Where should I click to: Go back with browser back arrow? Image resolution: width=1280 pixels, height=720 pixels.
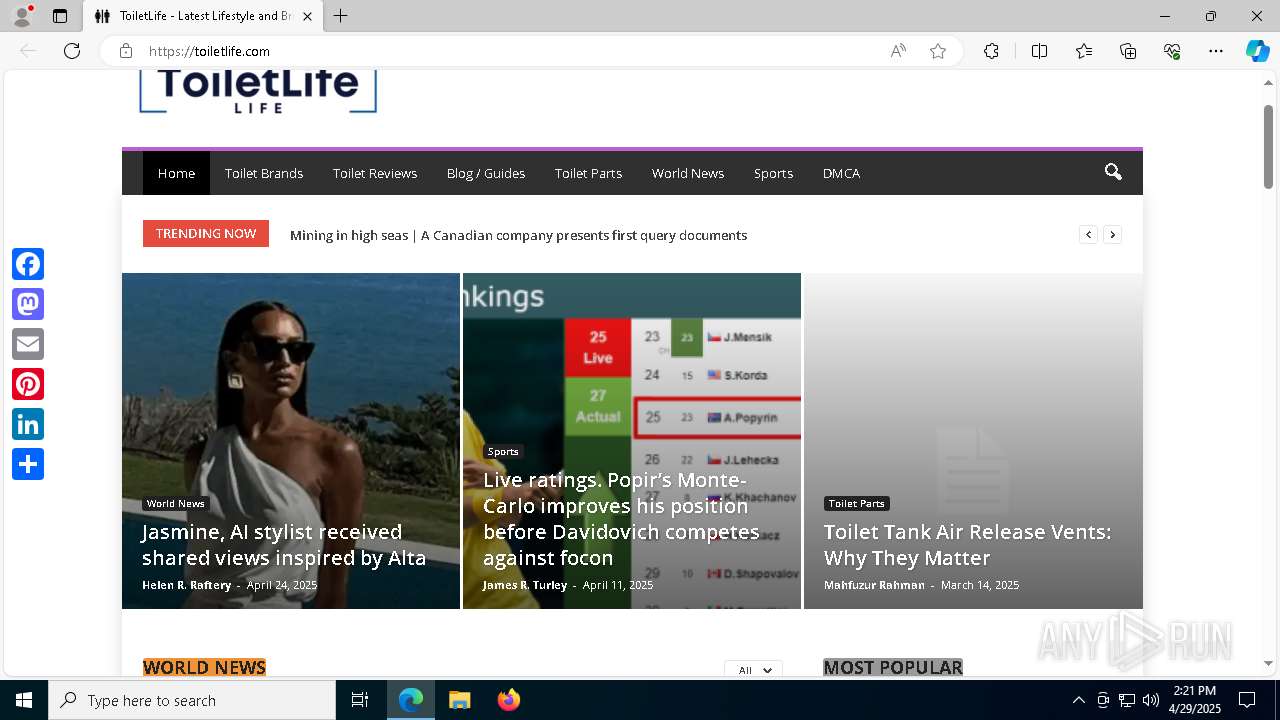(x=28, y=51)
